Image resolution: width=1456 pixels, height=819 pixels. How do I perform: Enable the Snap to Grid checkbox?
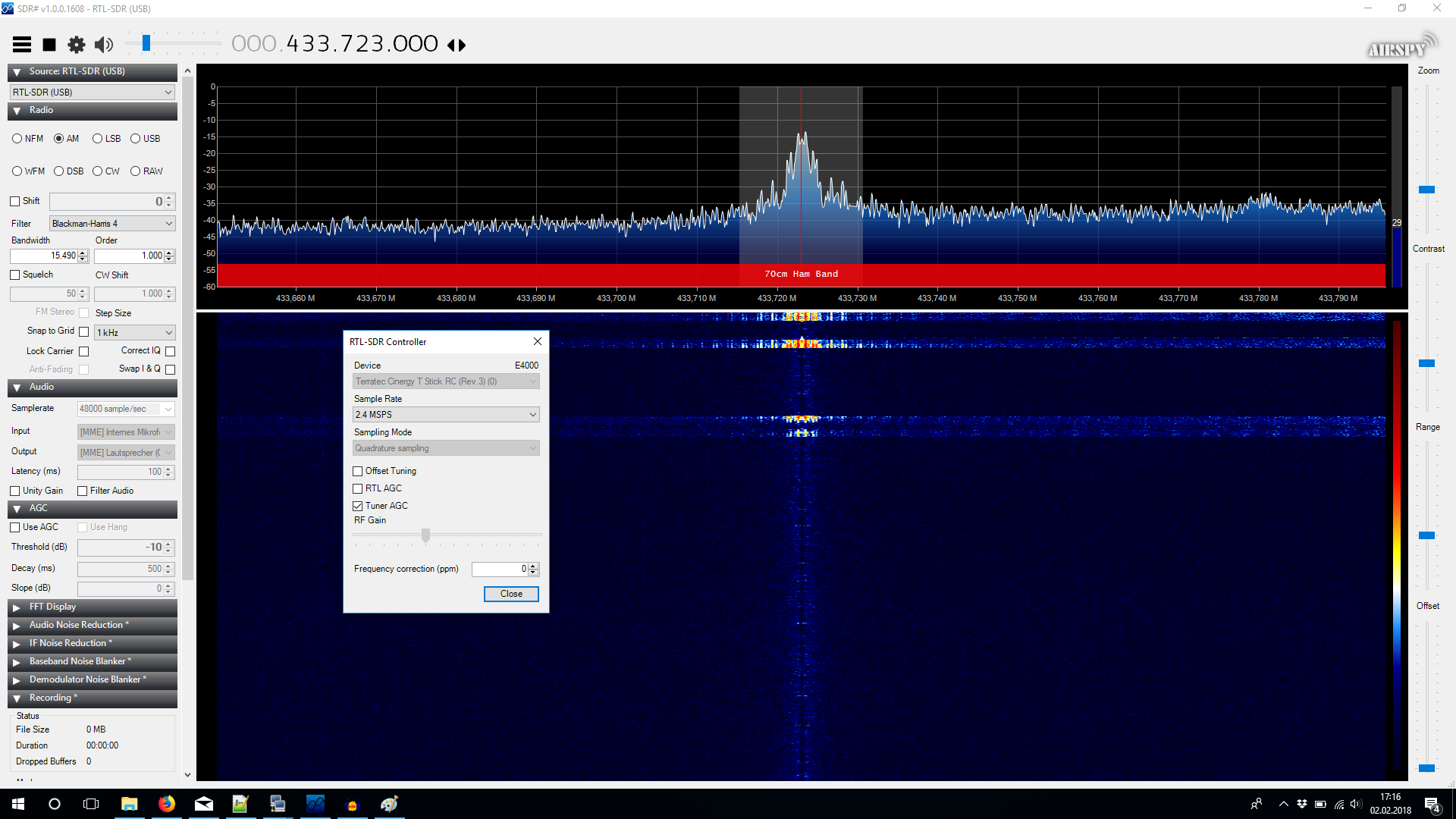point(84,331)
